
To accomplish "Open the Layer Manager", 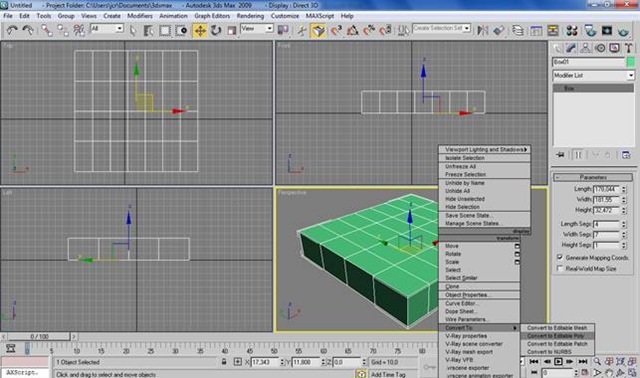I will [518, 31].
